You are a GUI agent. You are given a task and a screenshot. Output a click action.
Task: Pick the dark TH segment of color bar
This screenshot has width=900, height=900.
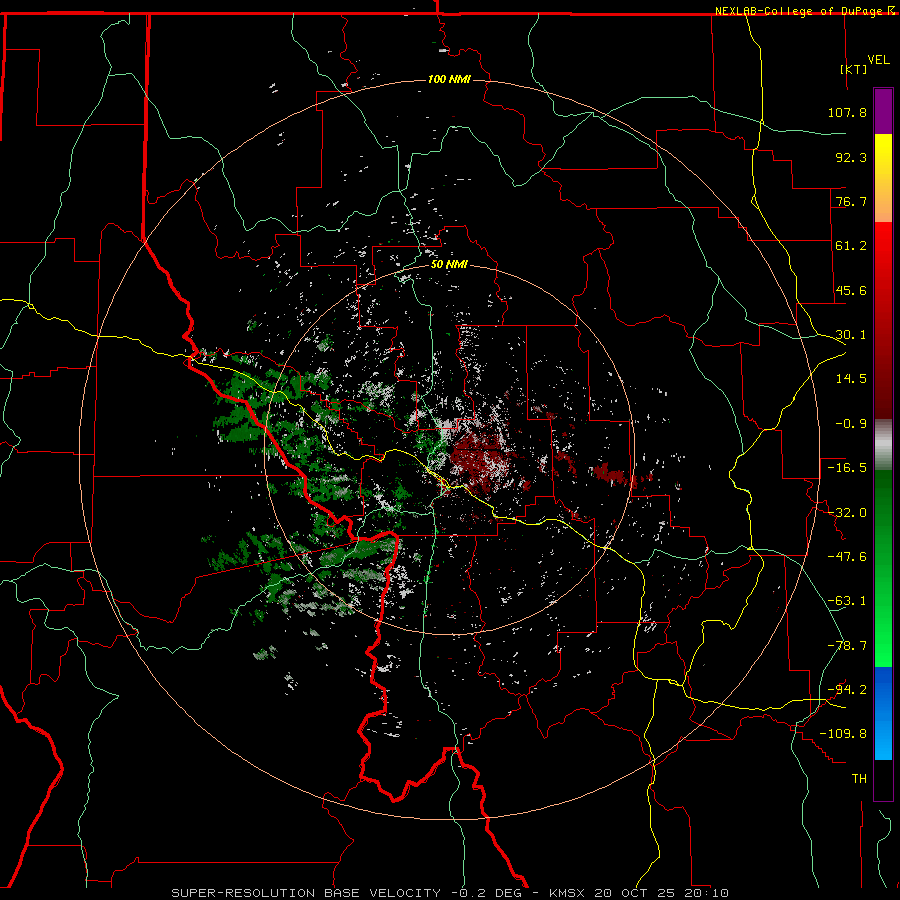[883, 780]
